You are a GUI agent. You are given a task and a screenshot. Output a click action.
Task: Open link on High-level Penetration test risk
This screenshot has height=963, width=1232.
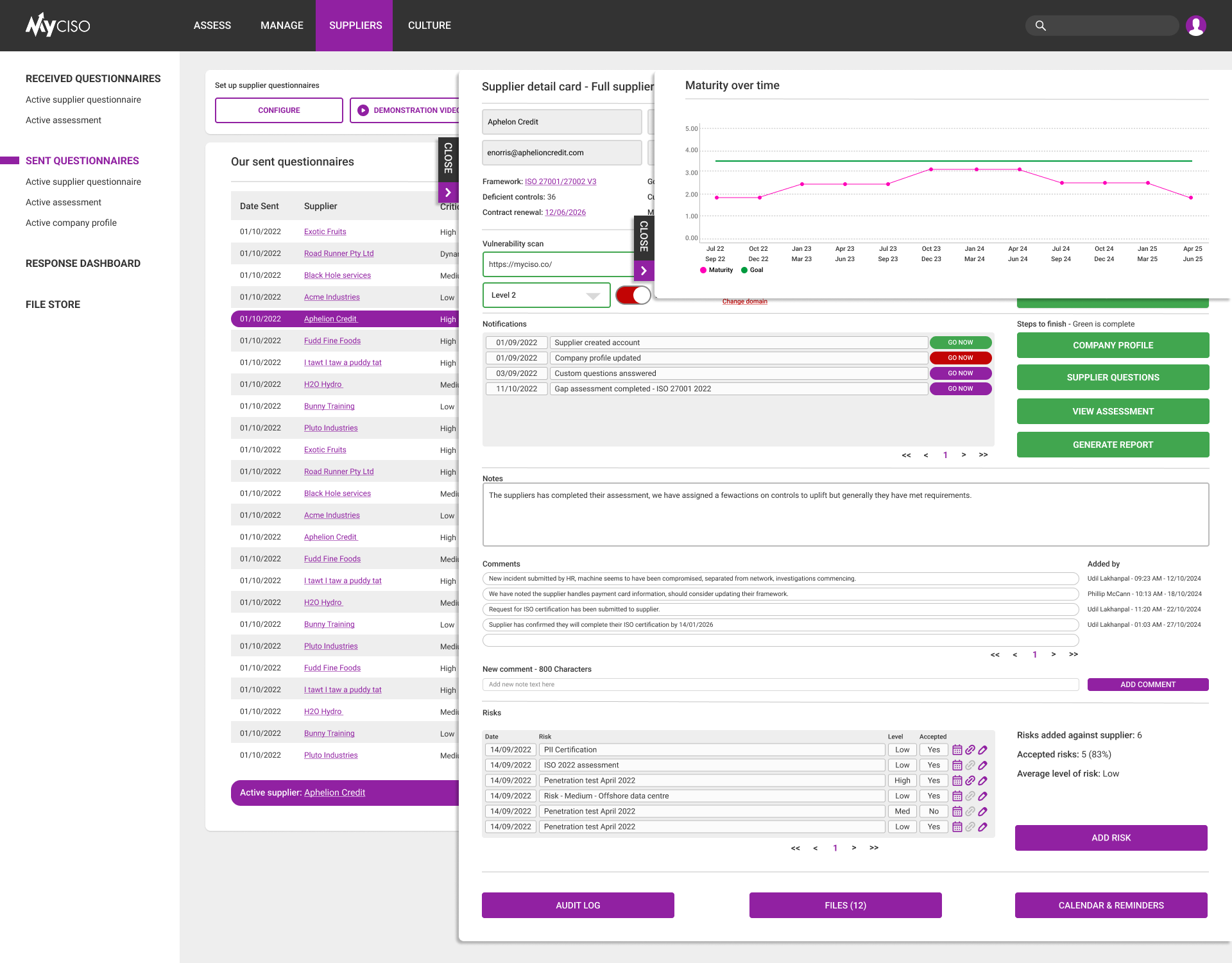pos(970,780)
